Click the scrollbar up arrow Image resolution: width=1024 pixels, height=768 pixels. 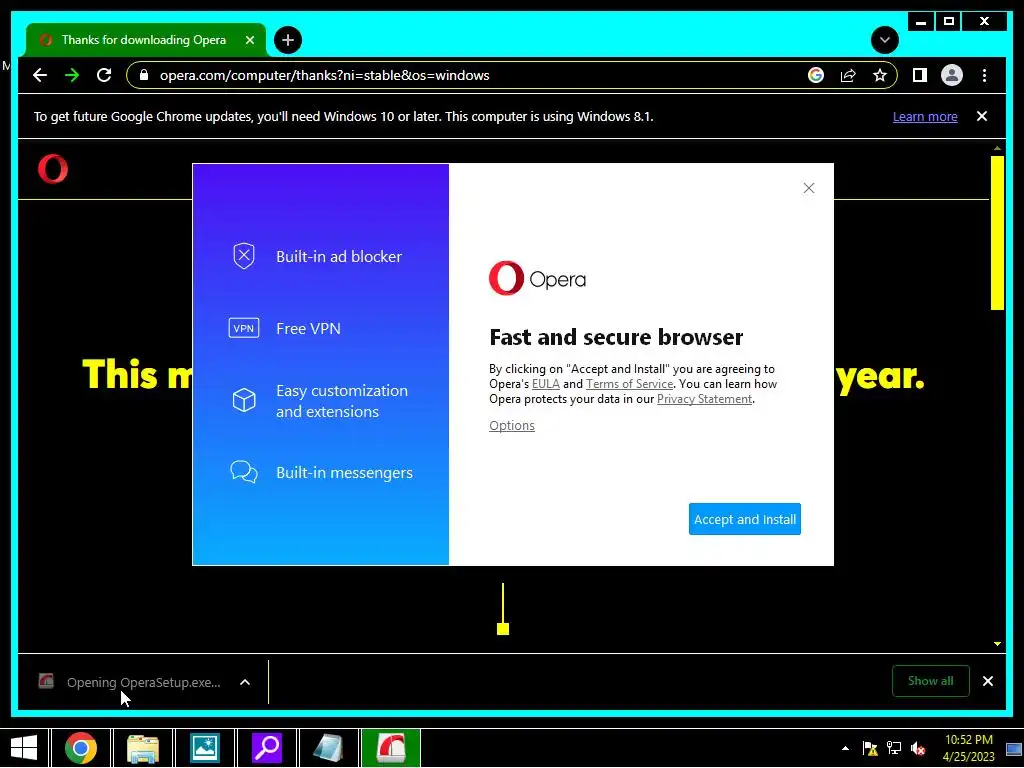[997, 148]
